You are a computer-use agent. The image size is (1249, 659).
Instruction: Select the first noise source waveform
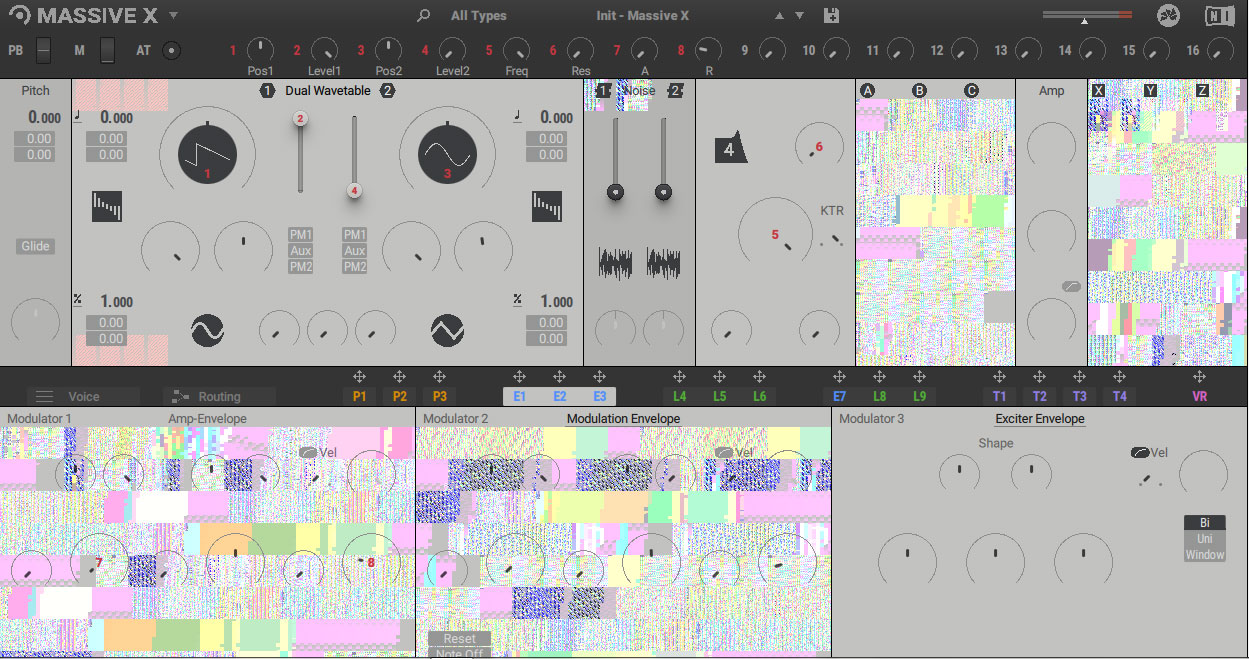point(615,263)
